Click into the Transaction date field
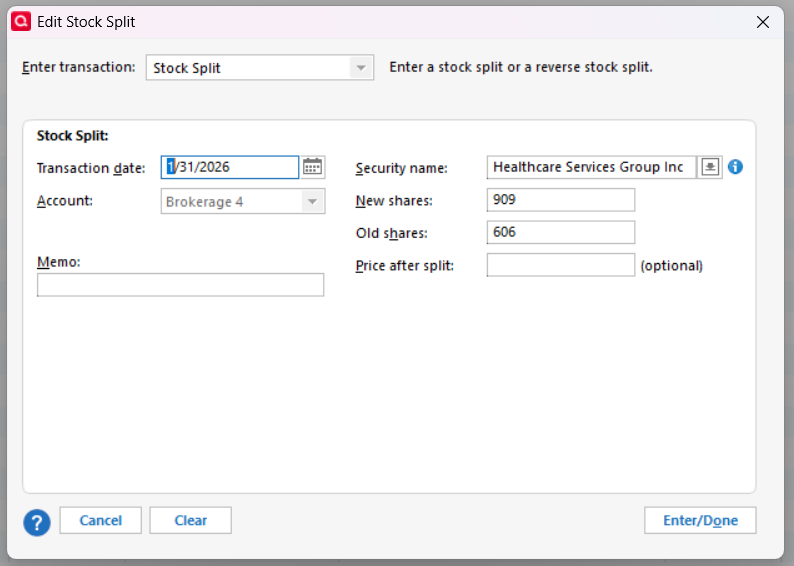794x566 pixels. 230,167
